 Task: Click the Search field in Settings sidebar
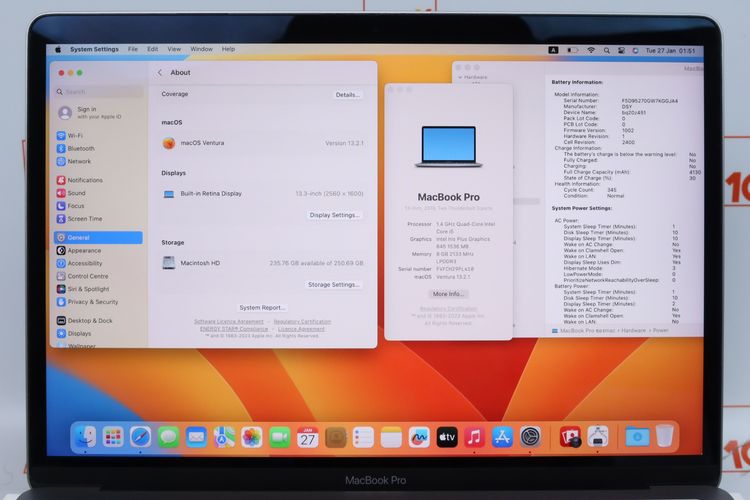click(x=99, y=92)
